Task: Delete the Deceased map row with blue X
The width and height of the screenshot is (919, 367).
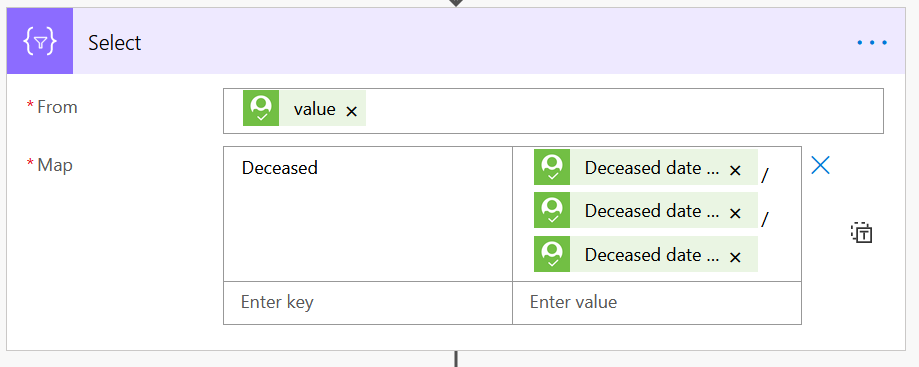Action: tap(820, 165)
